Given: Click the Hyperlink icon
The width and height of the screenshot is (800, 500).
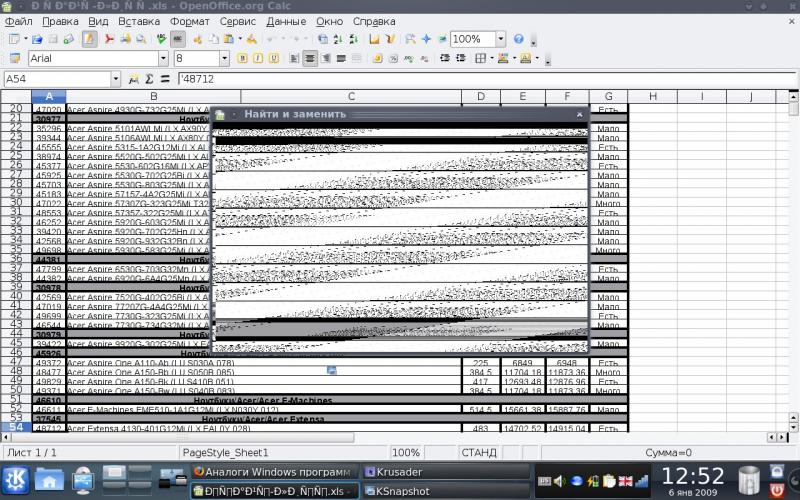Looking at the screenshot, I should (x=322, y=39).
